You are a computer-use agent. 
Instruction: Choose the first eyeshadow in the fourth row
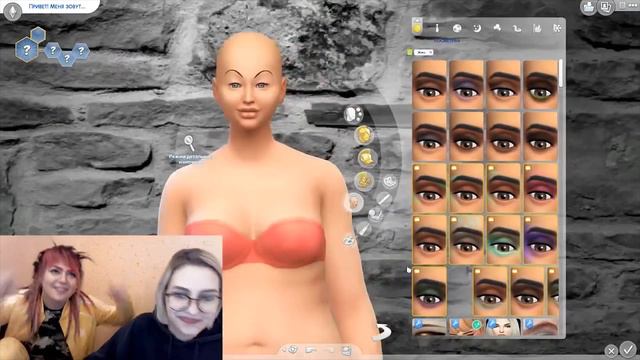click(430, 240)
